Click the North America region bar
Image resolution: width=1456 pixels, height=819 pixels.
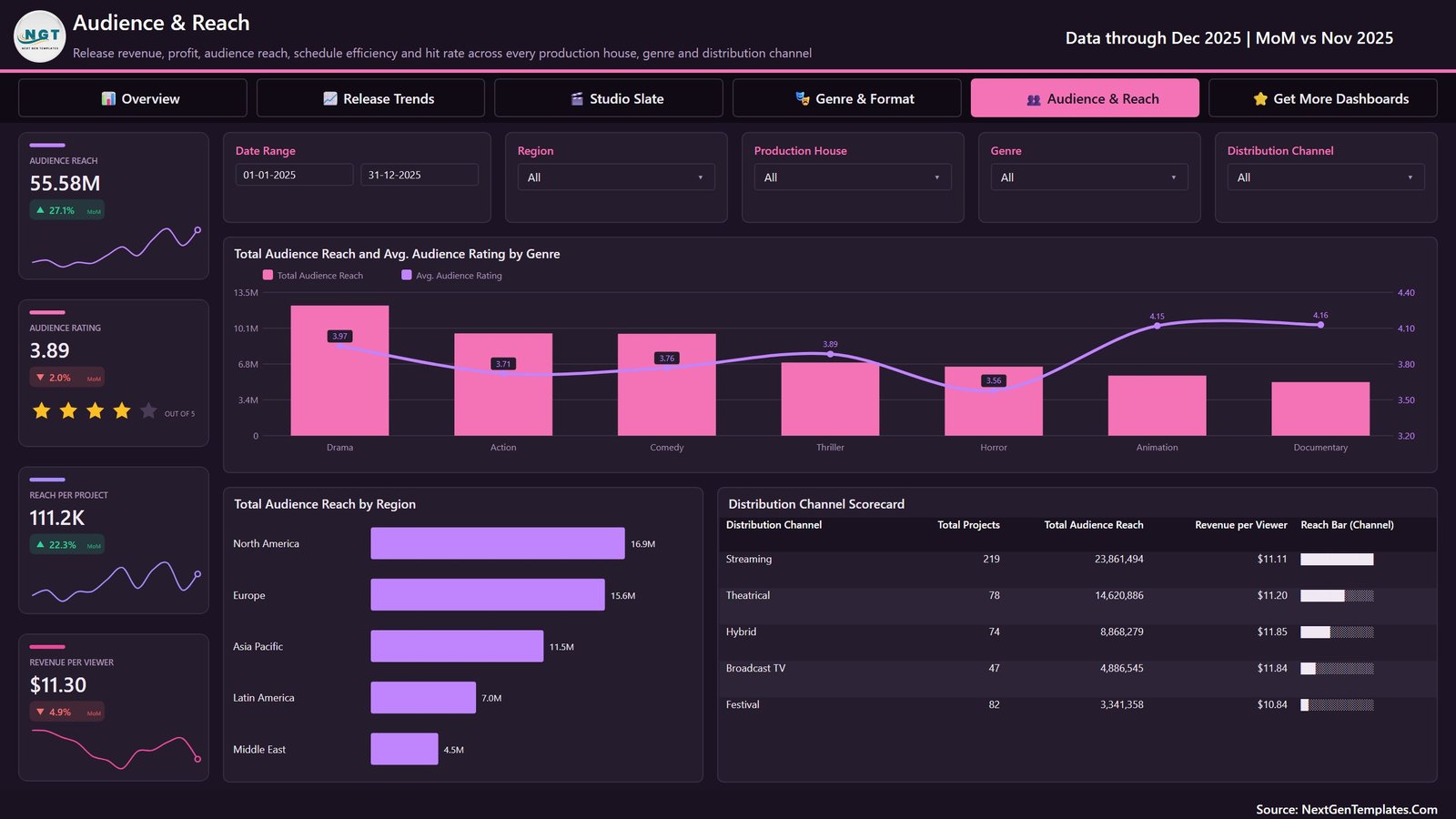498,543
